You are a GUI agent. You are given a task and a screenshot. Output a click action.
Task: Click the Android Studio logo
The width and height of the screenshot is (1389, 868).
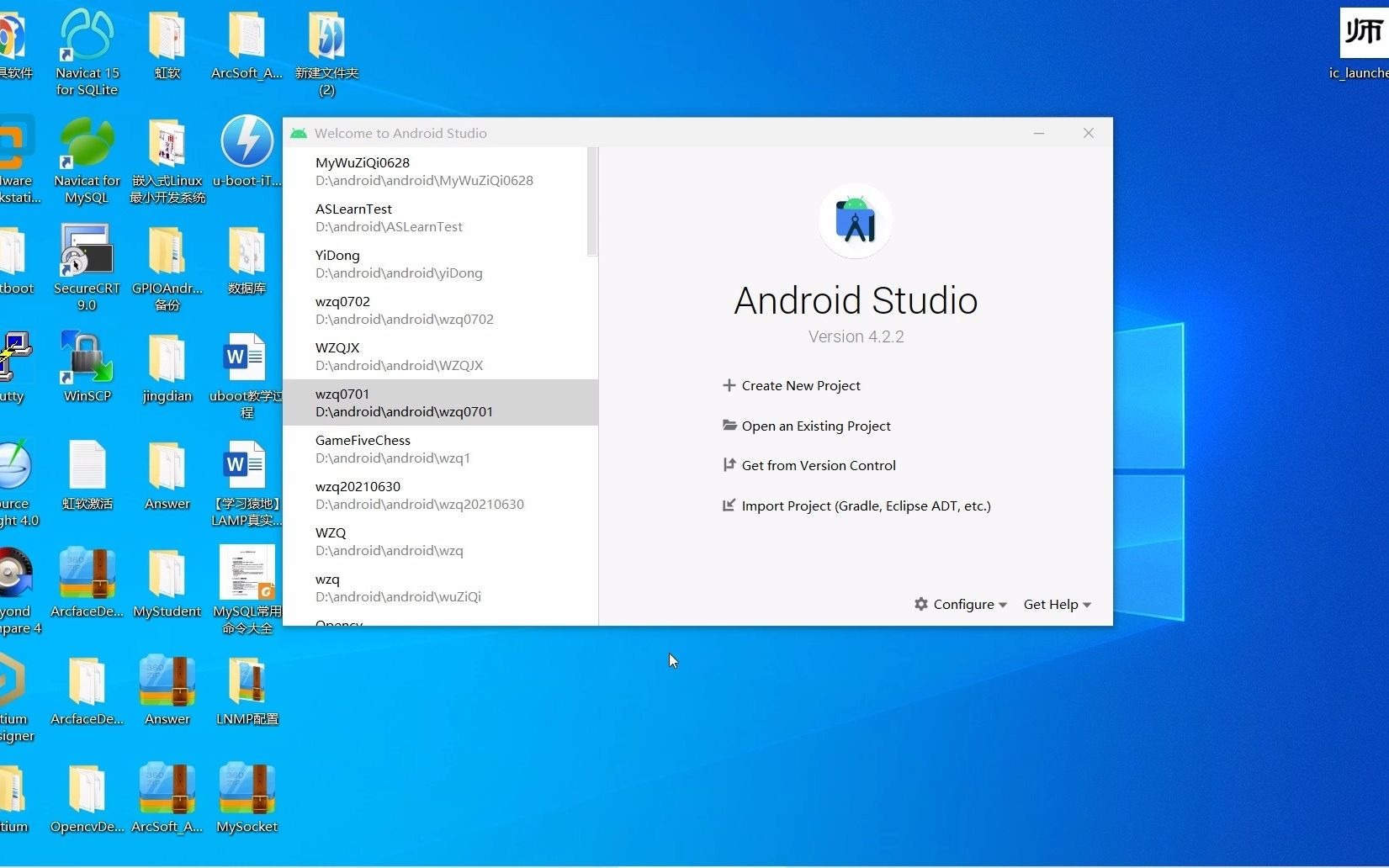pyautogui.click(x=856, y=221)
